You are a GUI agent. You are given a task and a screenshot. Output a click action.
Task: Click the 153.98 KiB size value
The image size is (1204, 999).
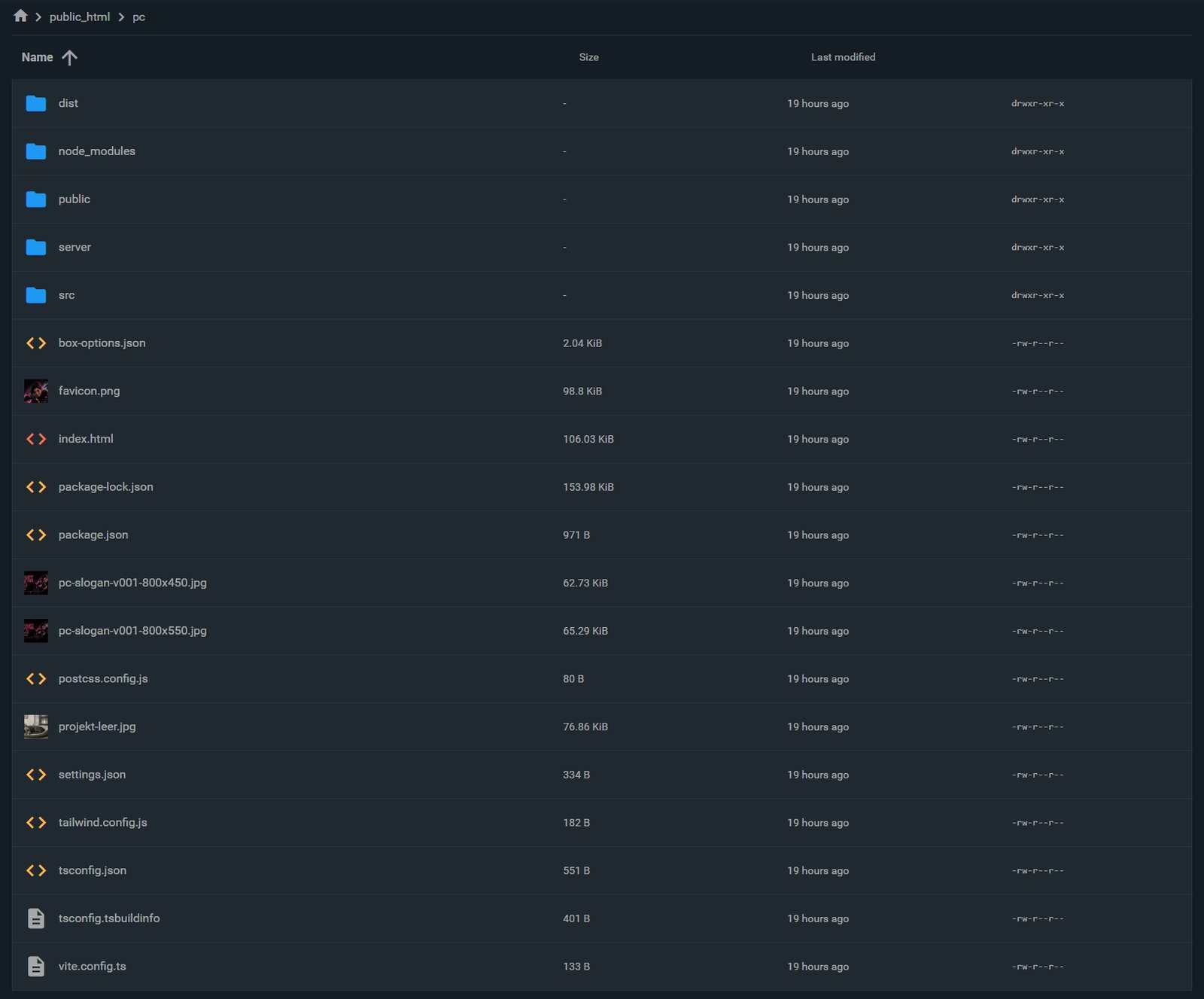[588, 487]
